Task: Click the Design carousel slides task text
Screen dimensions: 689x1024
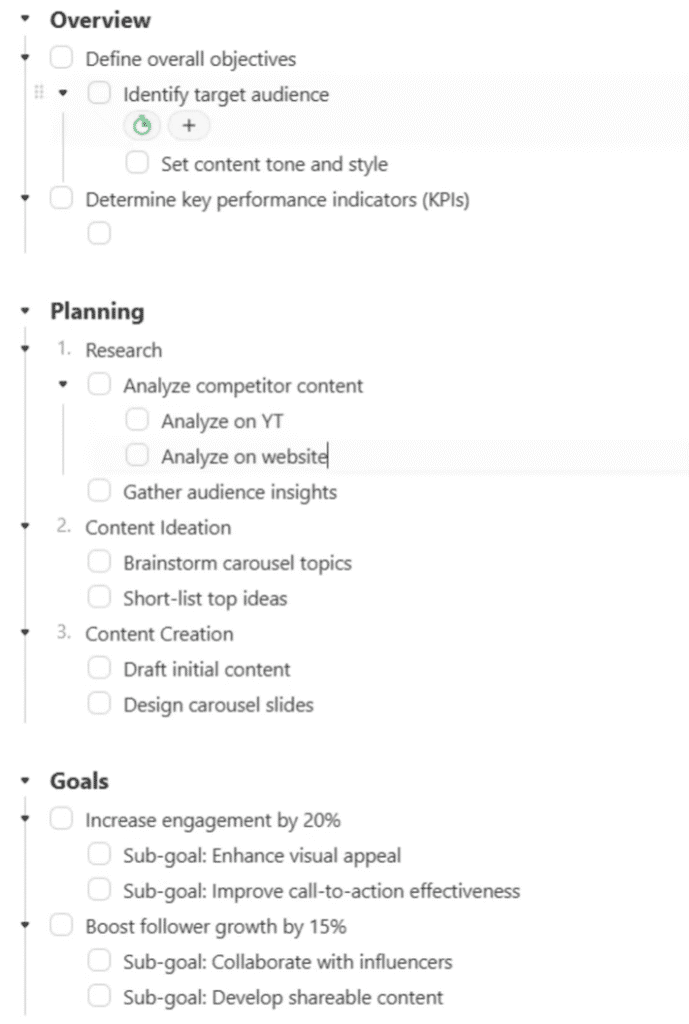Action: pos(218,705)
